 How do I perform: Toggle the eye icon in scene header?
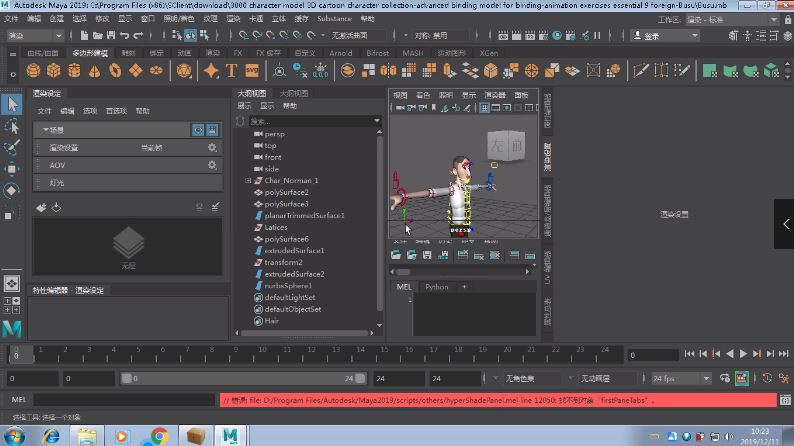tap(198, 130)
